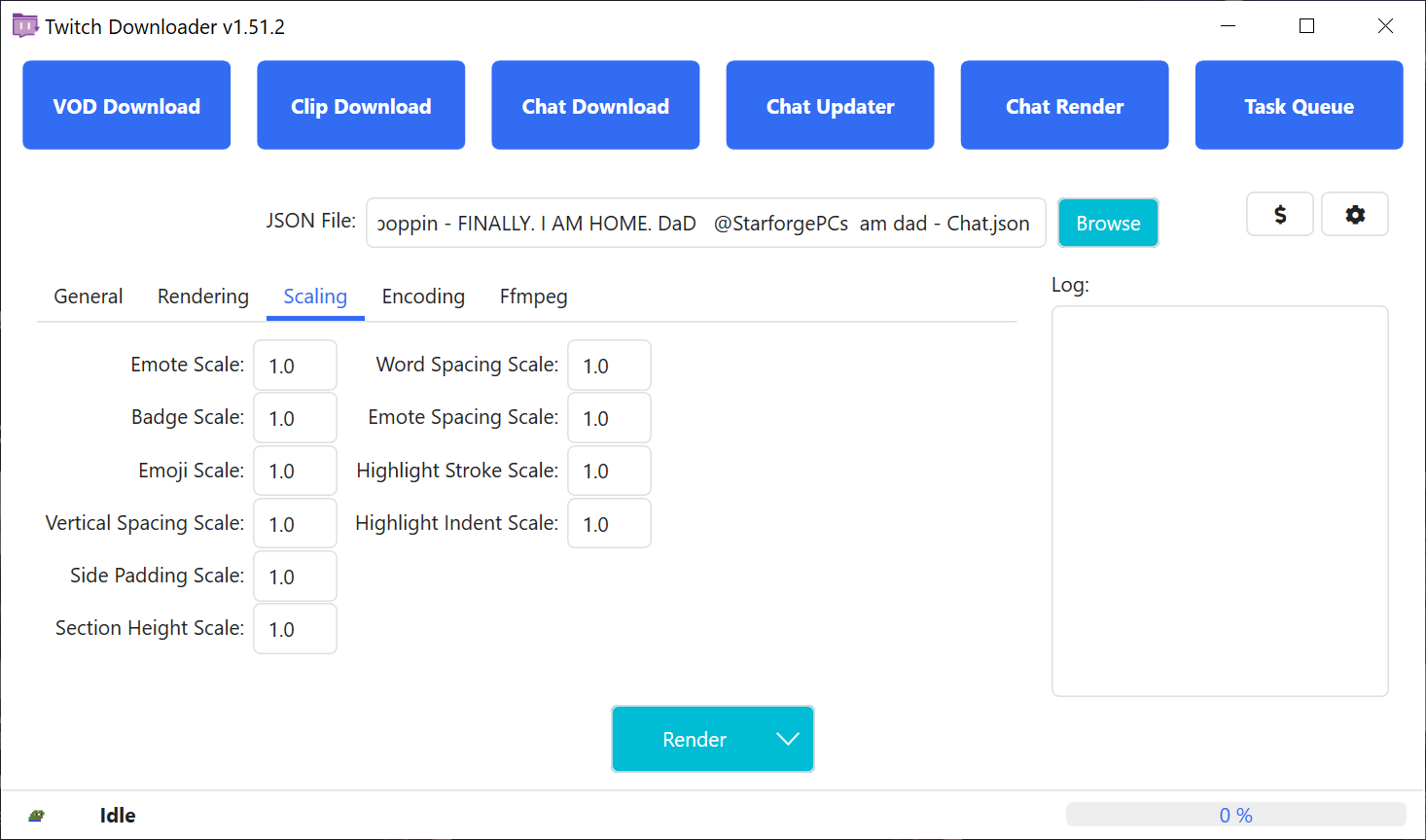1426x840 pixels.
Task: Click the Emote Scale input field
Action: pos(295,366)
